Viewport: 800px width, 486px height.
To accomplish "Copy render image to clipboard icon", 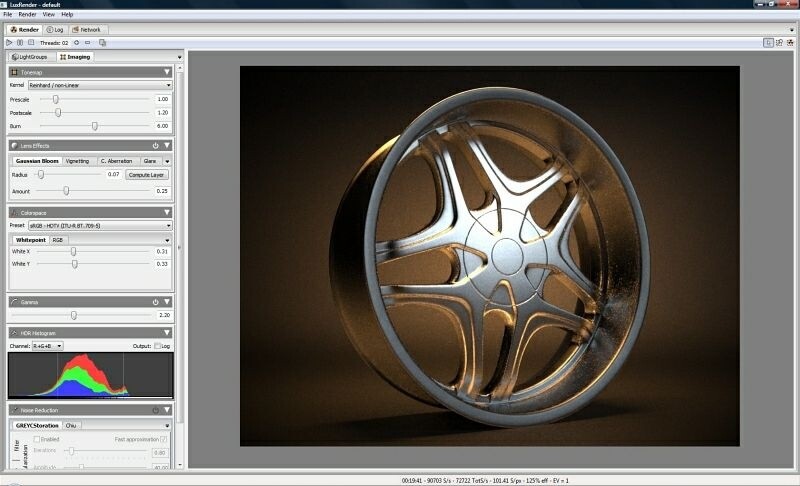I will (x=103, y=43).
